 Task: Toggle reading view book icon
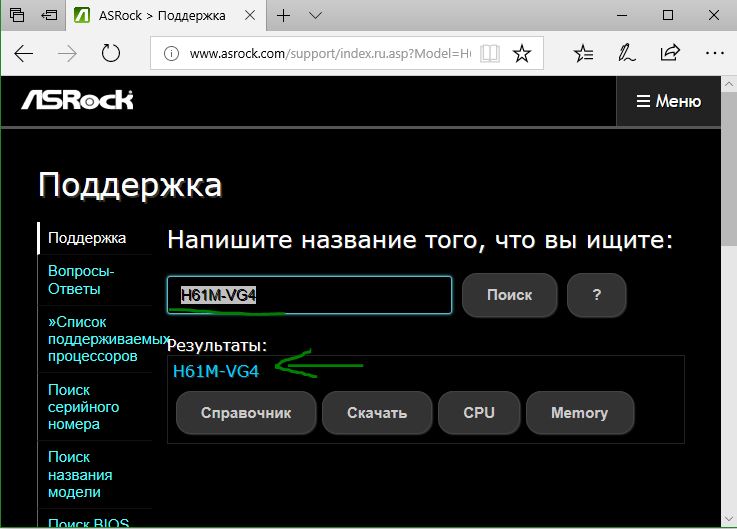pyautogui.click(x=490, y=54)
